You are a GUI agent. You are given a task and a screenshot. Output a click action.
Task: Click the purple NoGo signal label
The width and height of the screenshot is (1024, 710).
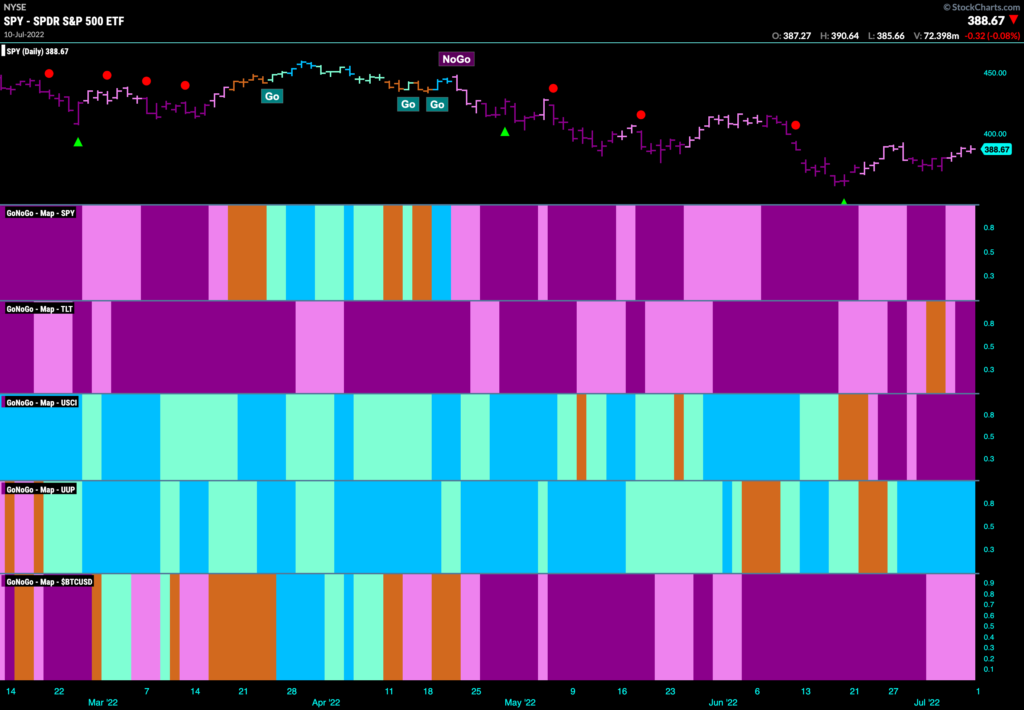(x=456, y=59)
